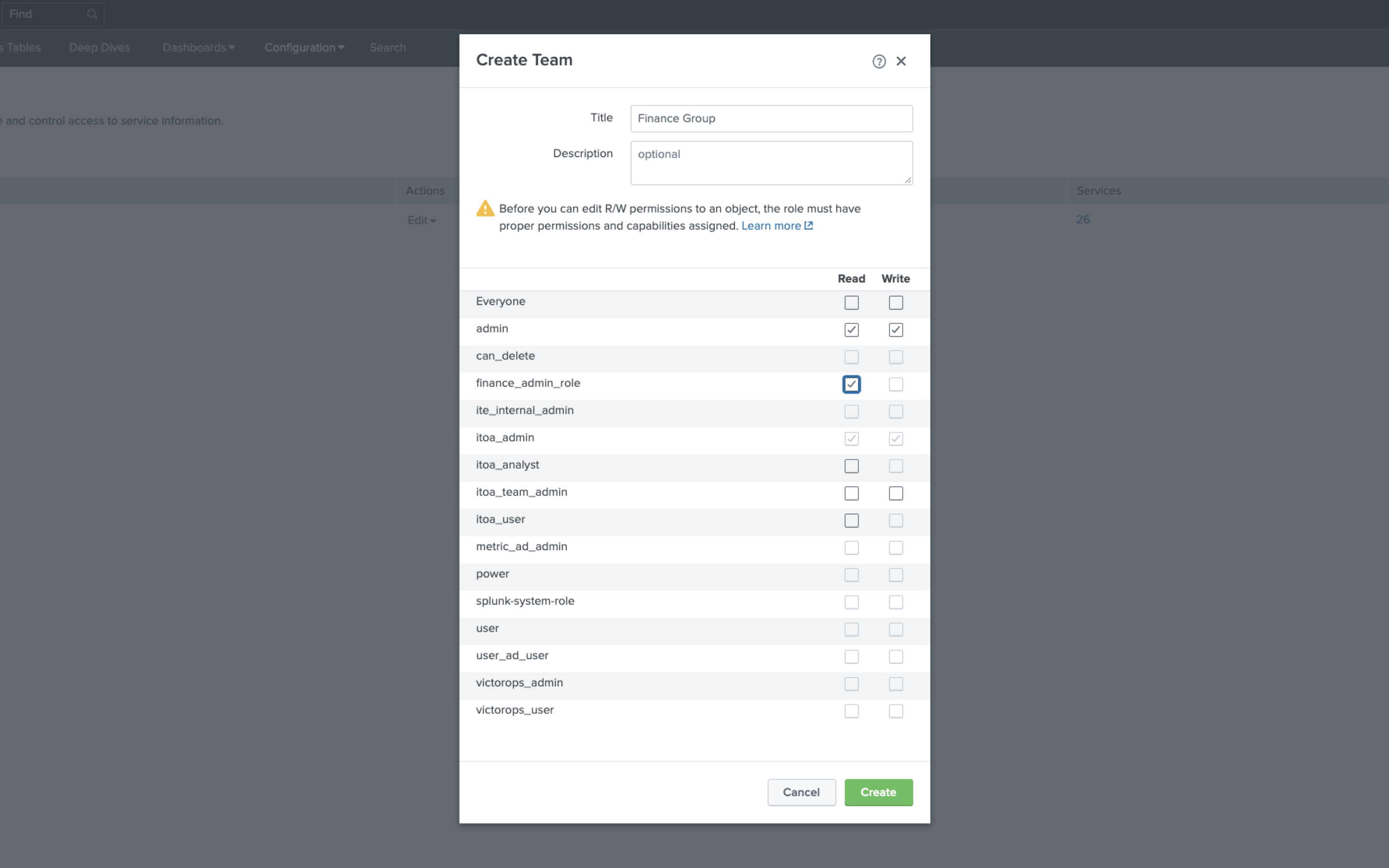Click the Cancel button

pos(801,792)
